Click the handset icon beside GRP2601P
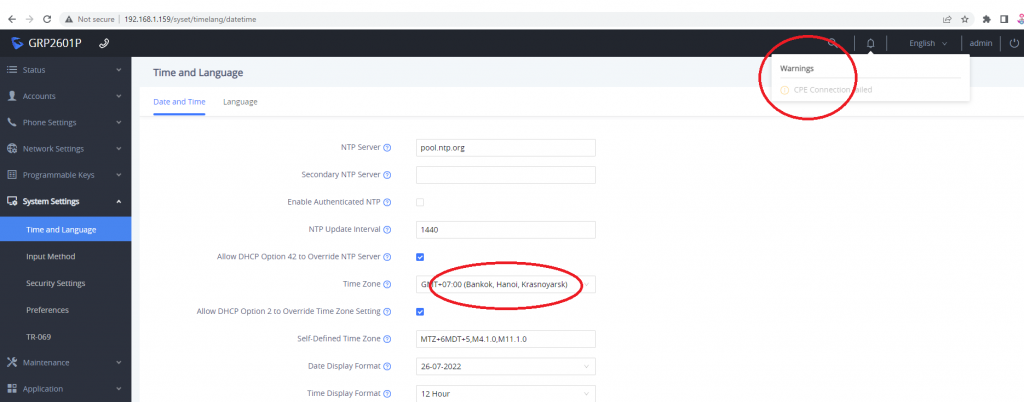This screenshot has height=402, width=1024. pyautogui.click(x=104, y=43)
